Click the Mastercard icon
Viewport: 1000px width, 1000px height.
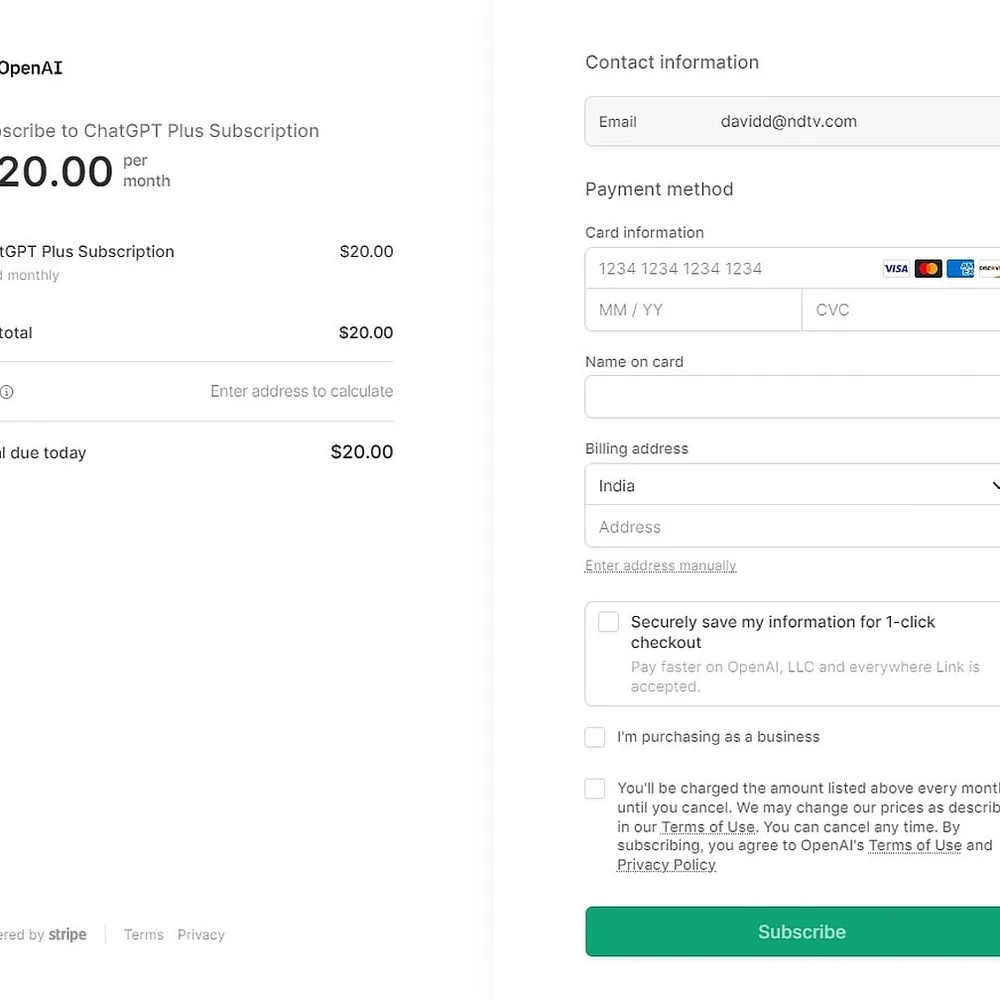(x=928, y=268)
